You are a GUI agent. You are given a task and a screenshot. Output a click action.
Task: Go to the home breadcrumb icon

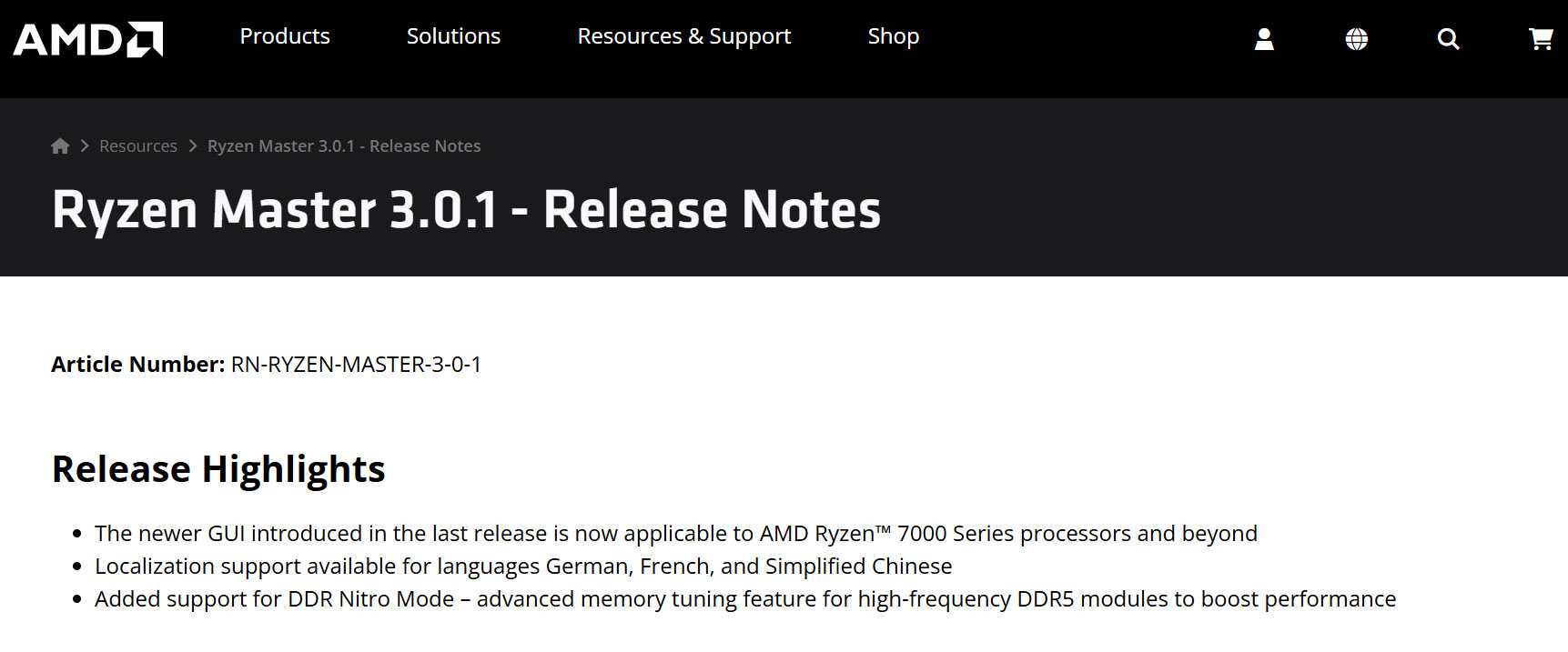60,146
